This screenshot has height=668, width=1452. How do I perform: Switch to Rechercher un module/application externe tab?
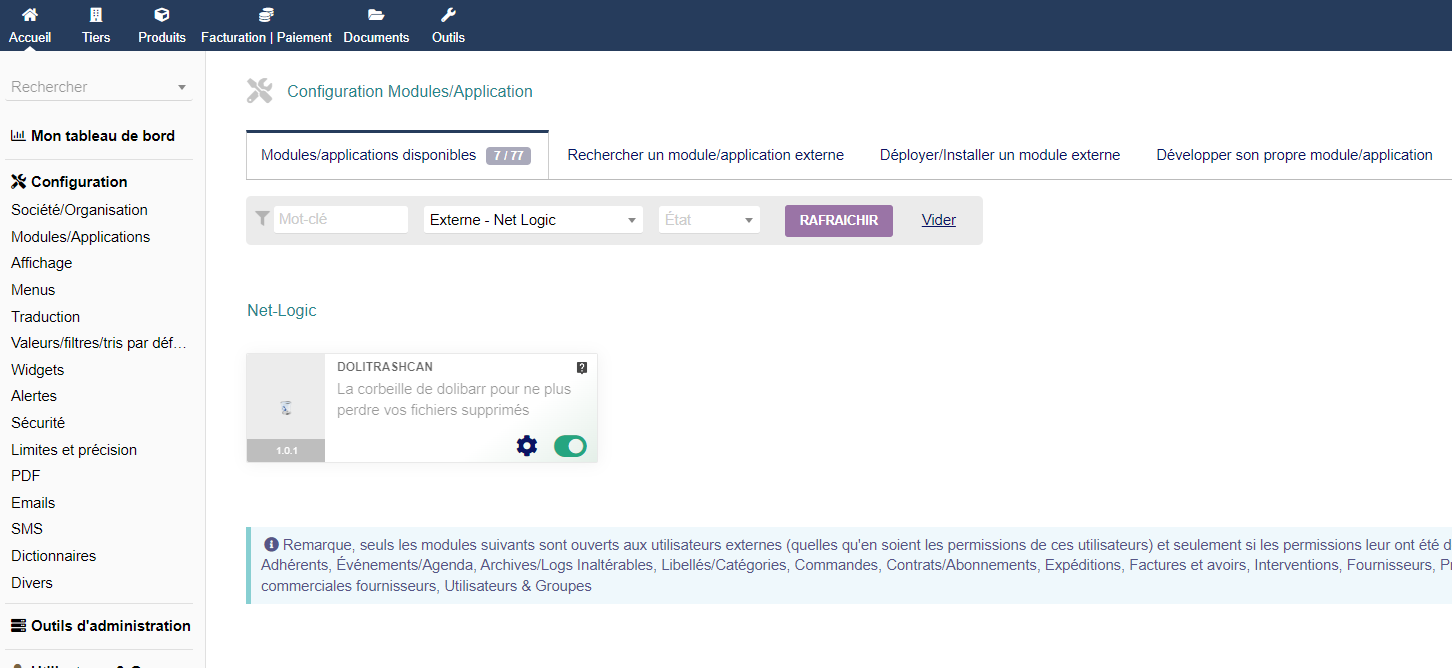pyautogui.click(x=706, y=155)
